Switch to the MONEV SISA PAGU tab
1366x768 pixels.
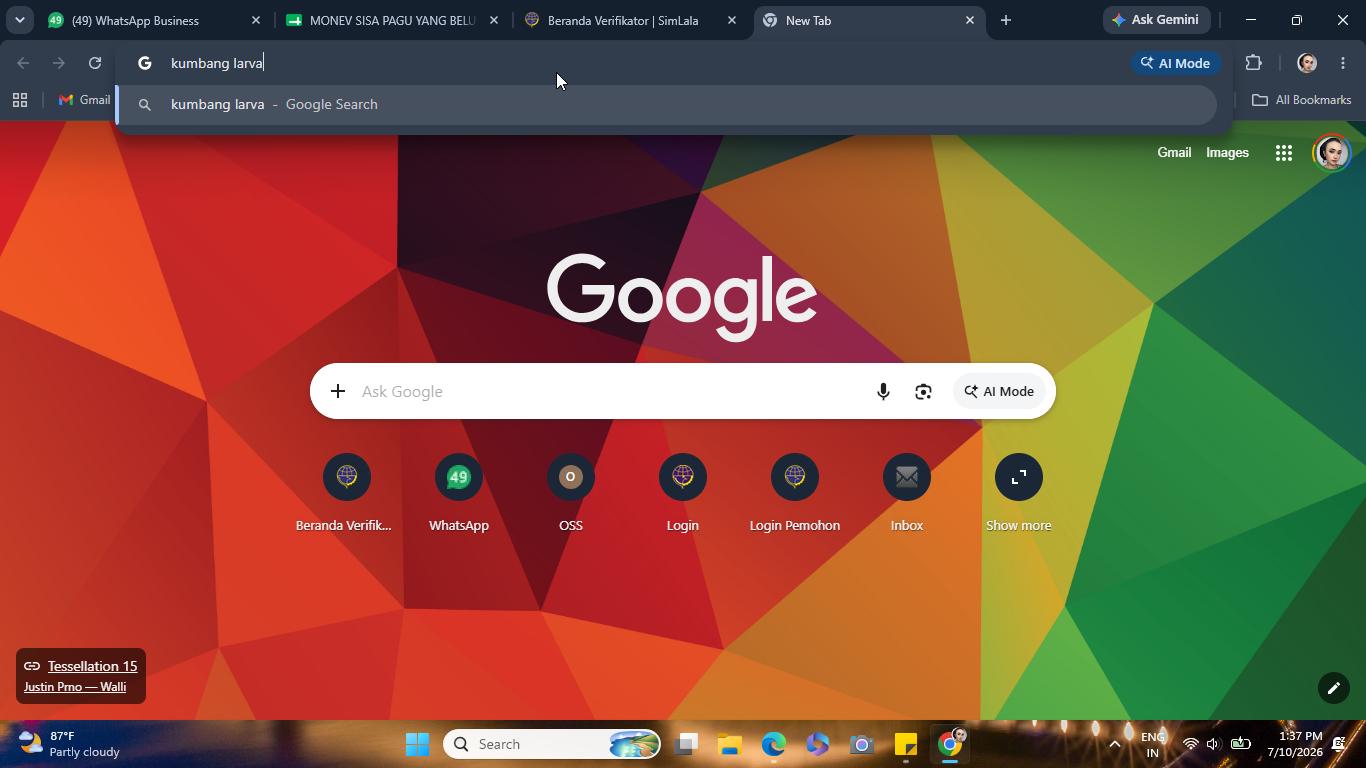coord(391,20)
